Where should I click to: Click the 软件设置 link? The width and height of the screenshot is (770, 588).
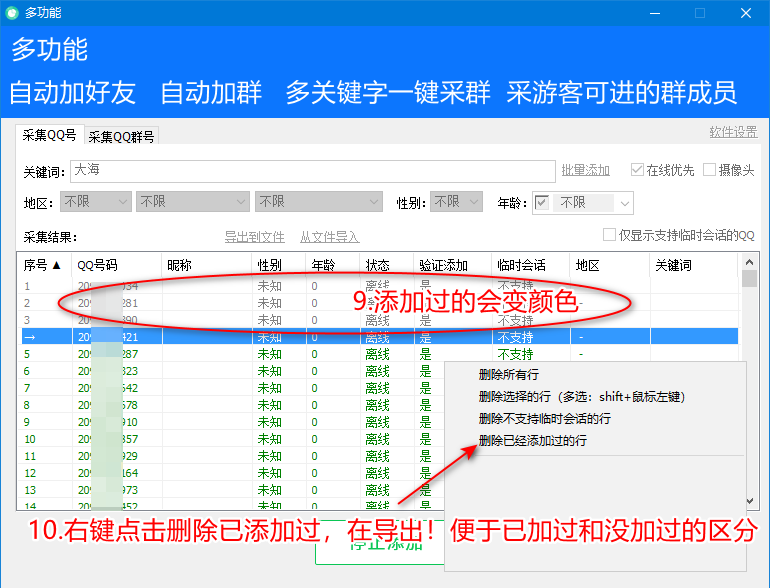click(x=732, y=132)
